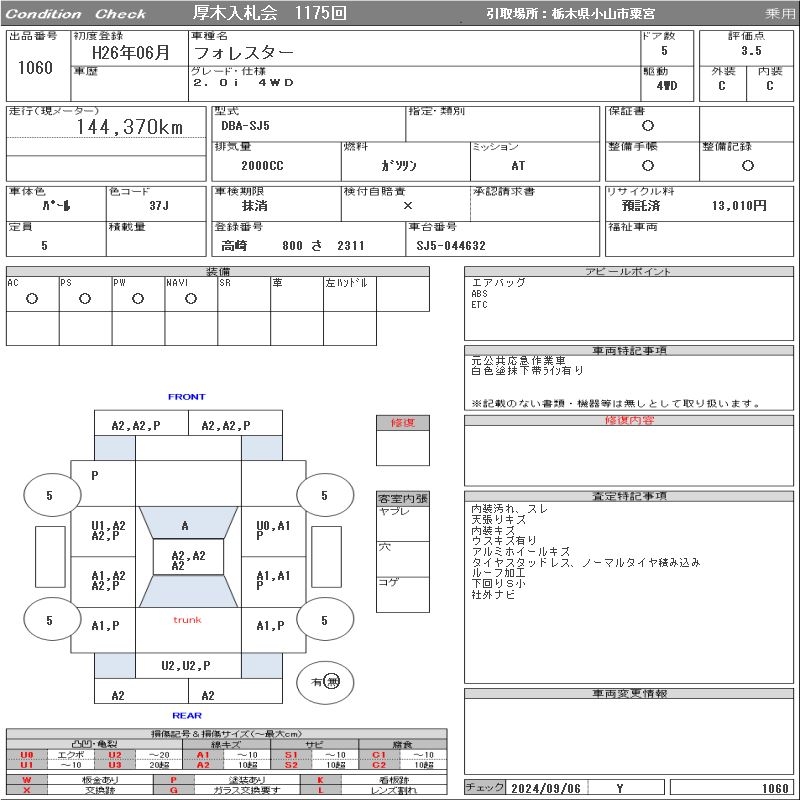Click the grade text 2.0i 4WD
This screenshot has height=800, width=800.
(243, 83)
